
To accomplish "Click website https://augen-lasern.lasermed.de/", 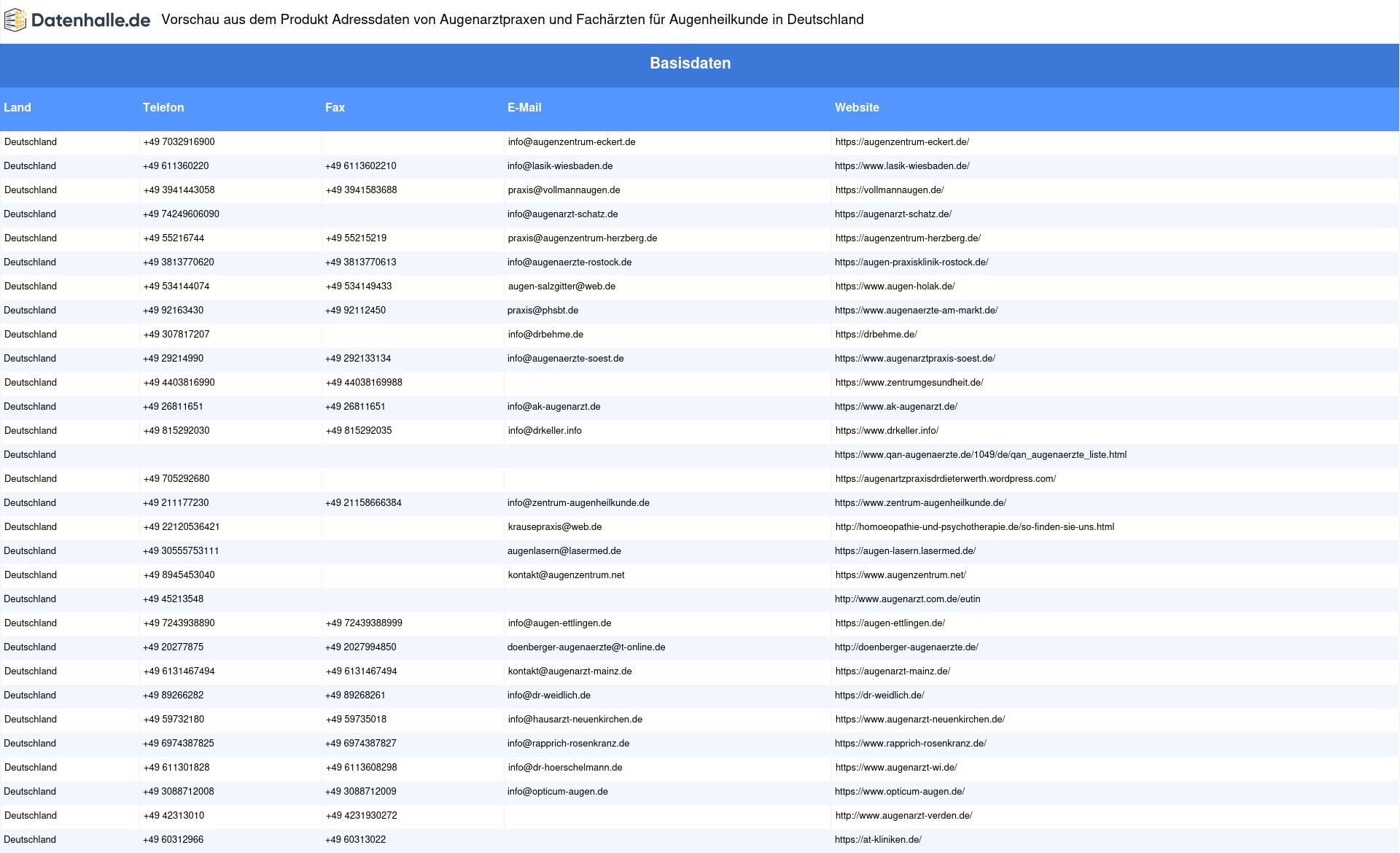I will coord(905,551).
